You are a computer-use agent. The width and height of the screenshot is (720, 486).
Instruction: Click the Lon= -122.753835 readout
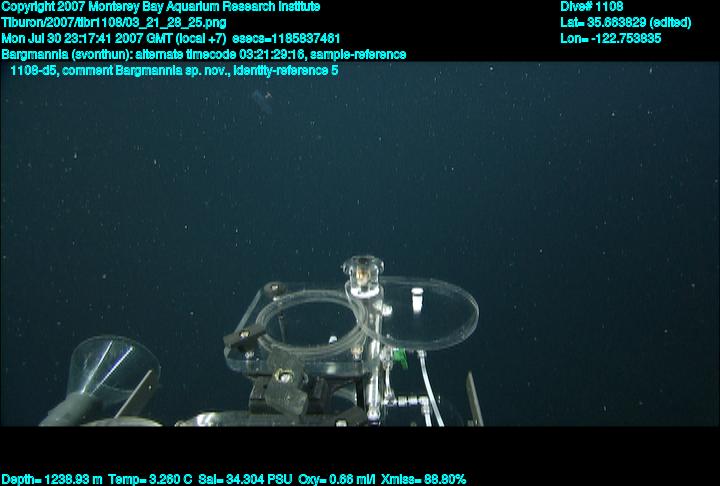611,39
